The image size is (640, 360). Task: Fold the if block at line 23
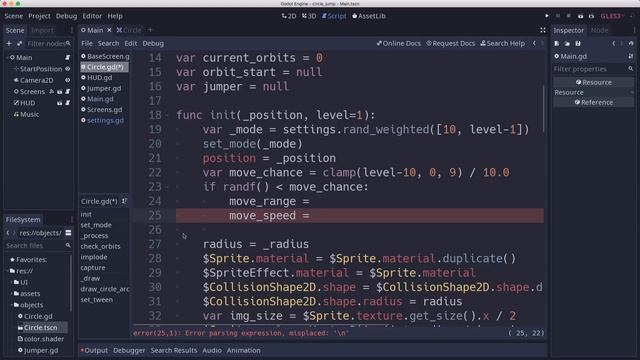coord(167,187)
